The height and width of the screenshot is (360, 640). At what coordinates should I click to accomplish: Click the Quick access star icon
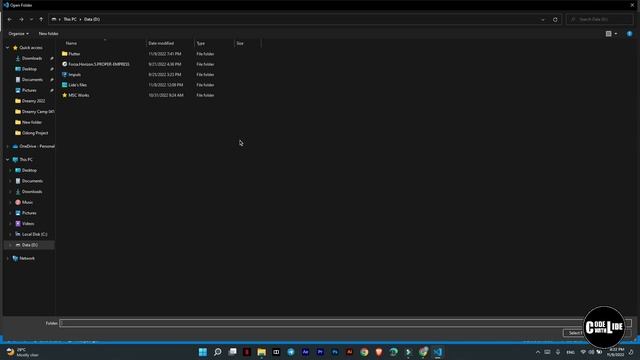click(x=15, y=48)
